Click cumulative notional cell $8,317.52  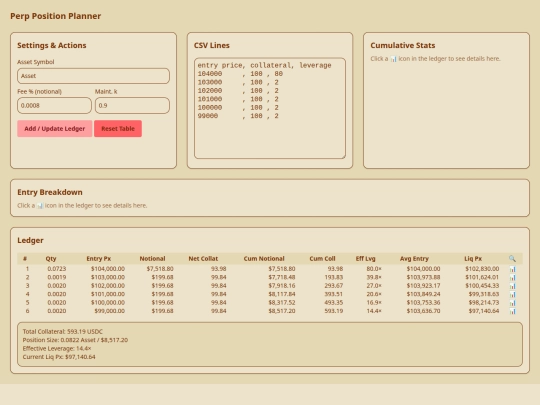pos(282,302)
